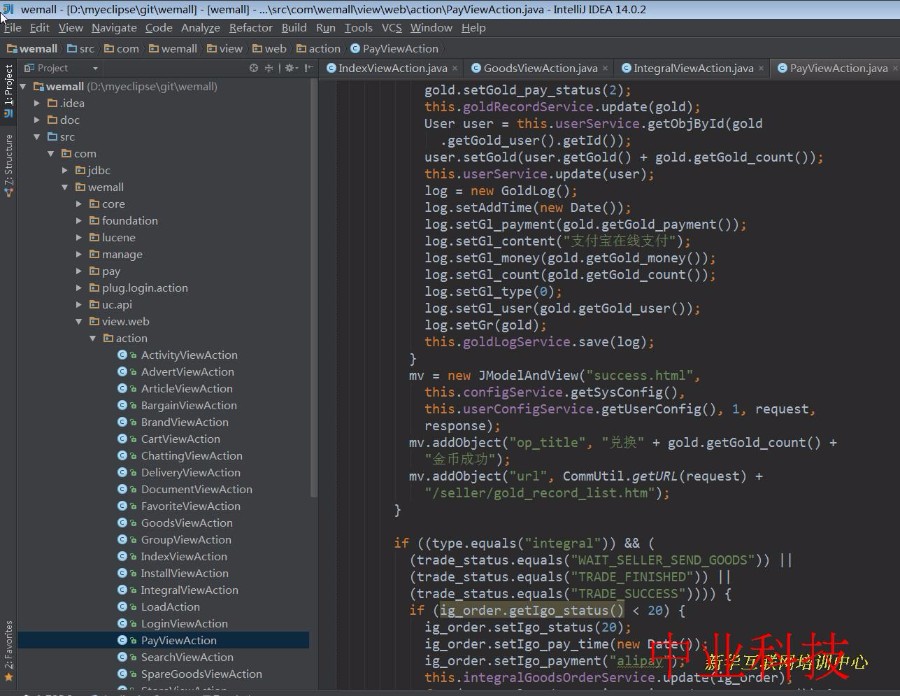
Task: Open the Favorites tool window button
Action: coord(8,641)
